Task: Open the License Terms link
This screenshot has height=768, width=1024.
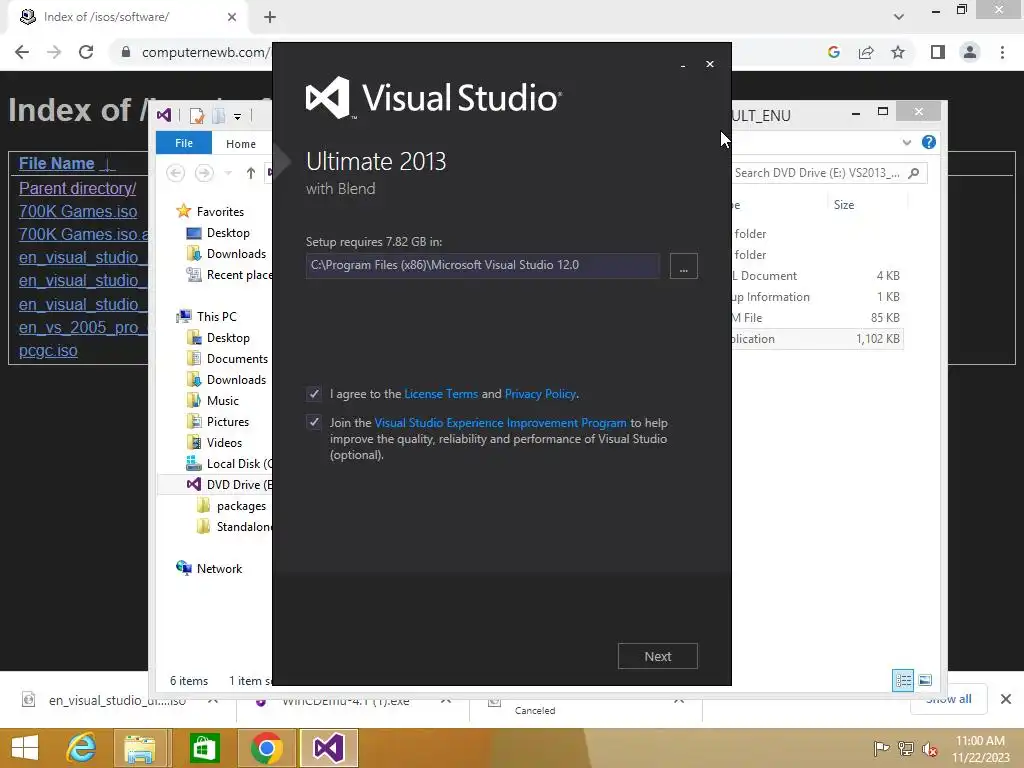Action: 441,394
